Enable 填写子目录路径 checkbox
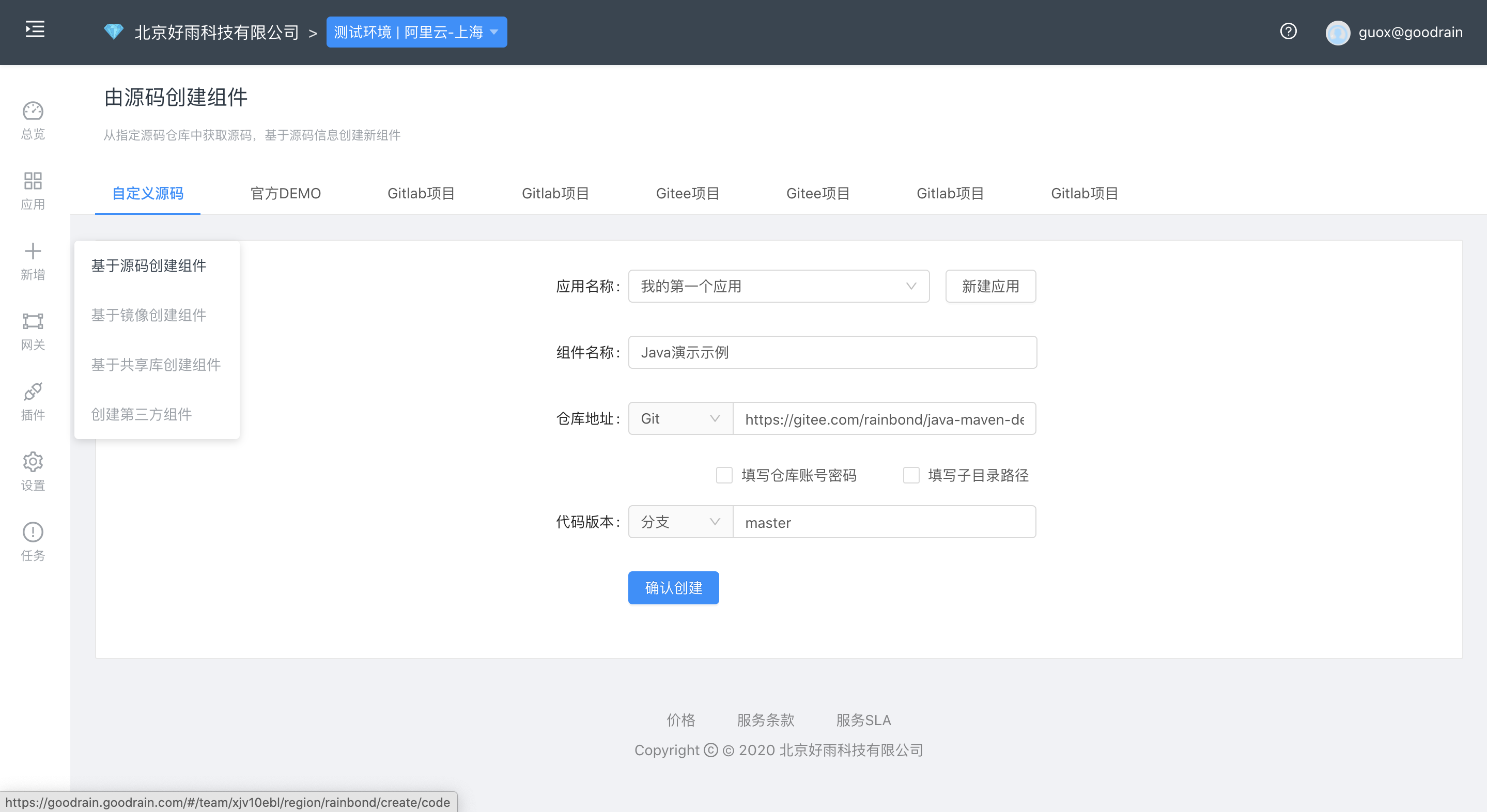 [911, 475]
